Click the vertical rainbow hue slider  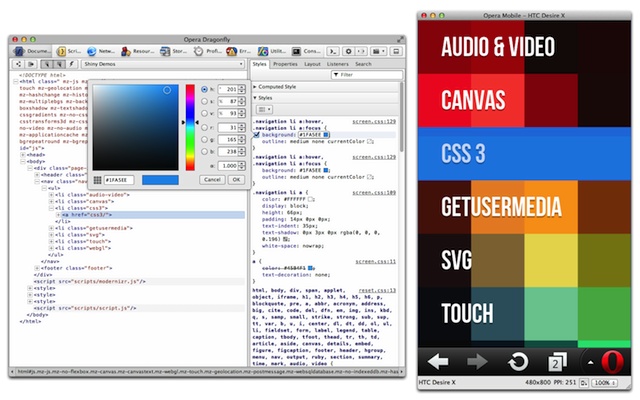pyautogui.click(x=190, y=127)
